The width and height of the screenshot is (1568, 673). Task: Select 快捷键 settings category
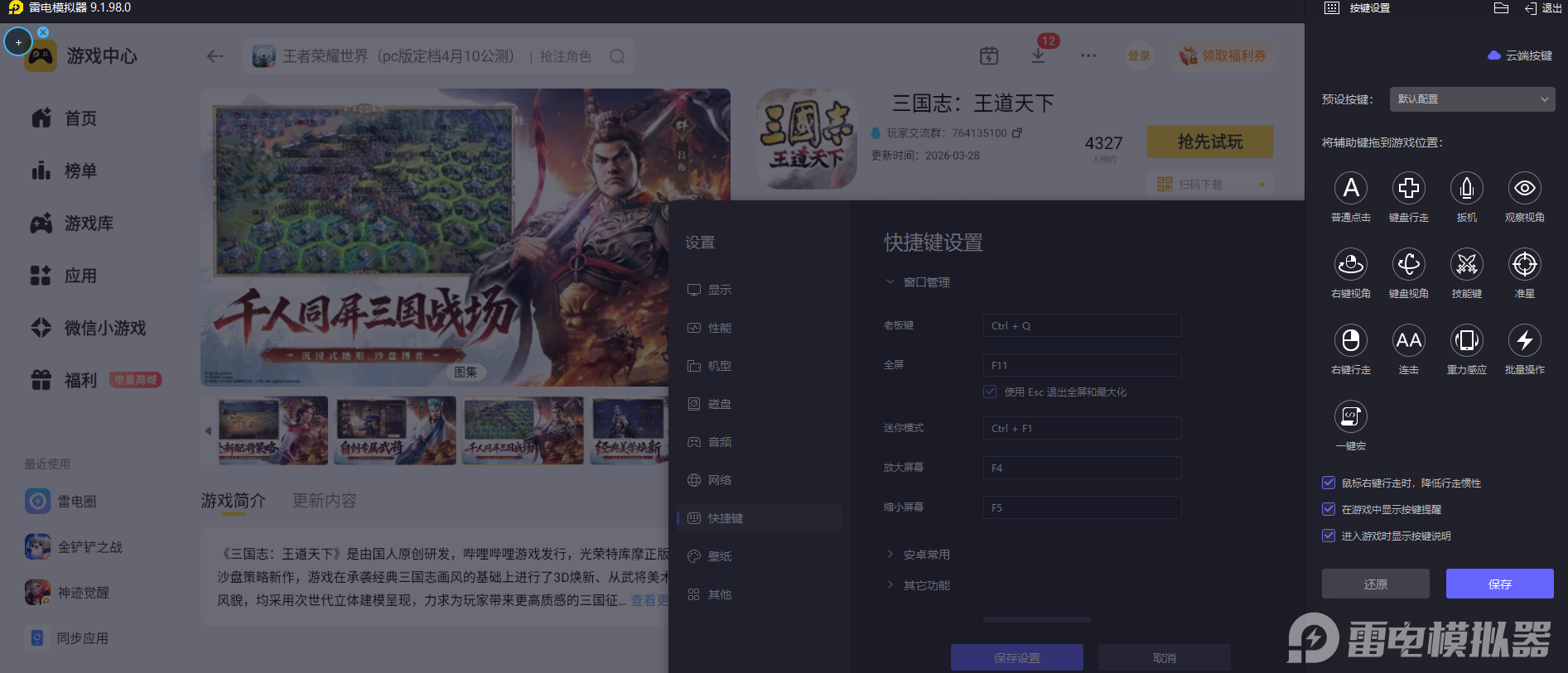click(760, 518)
